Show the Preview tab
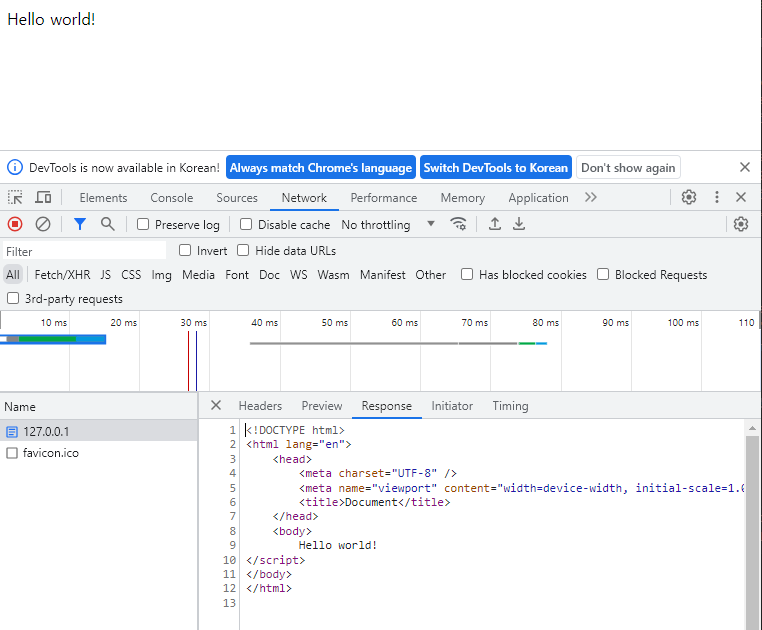 322,406
